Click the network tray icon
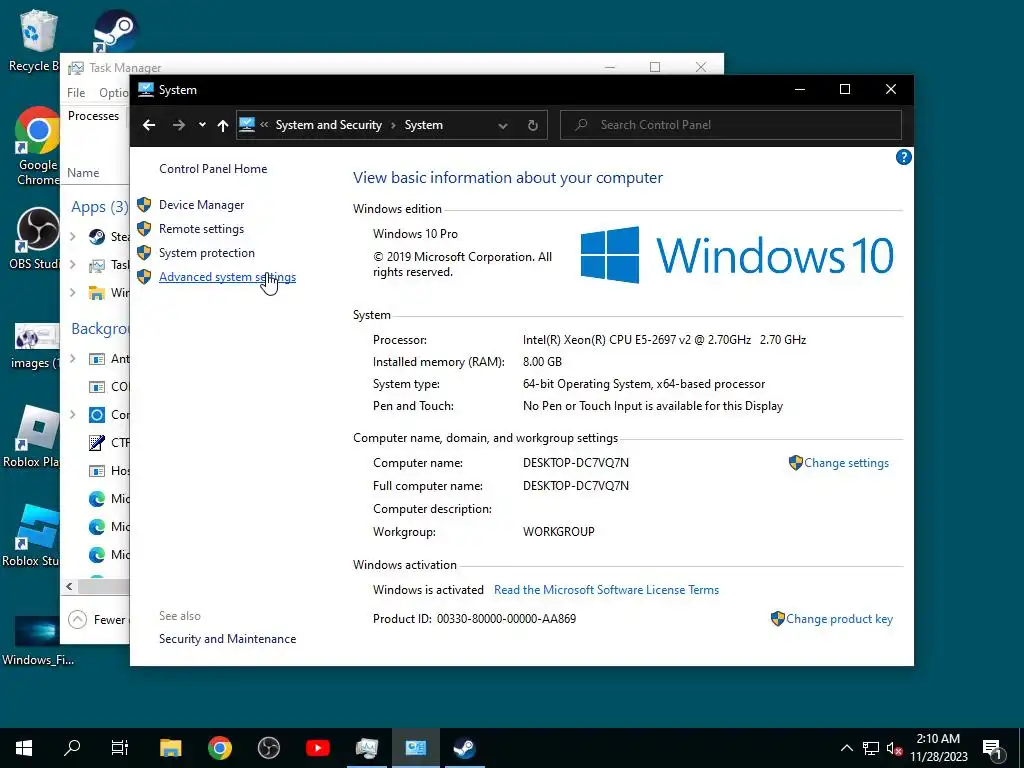This screenshot has height=768, width=1024. [x=871, y=748]
